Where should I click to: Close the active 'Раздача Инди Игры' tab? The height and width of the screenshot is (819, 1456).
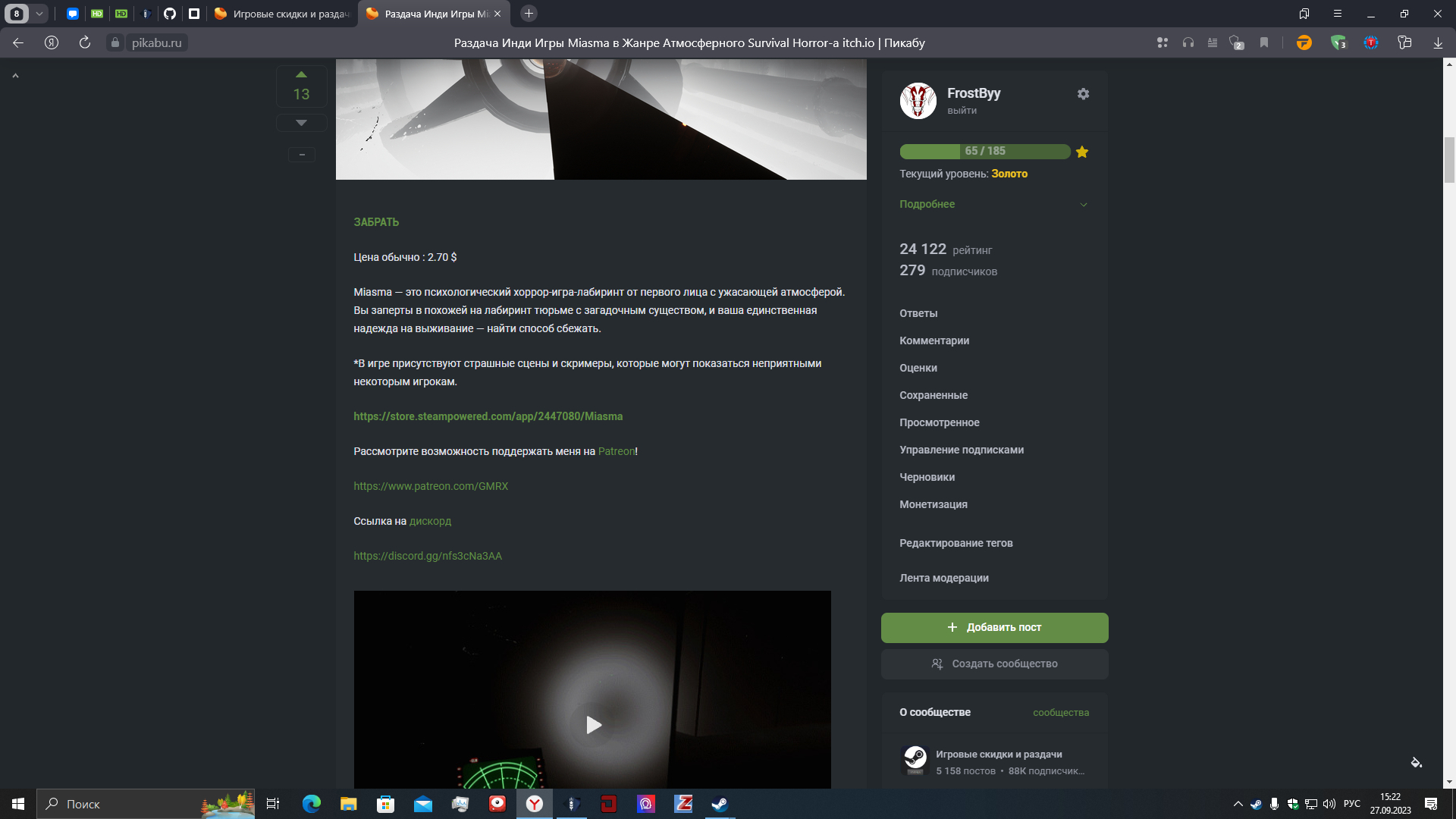pyautogui.click(x=497, y=14)
